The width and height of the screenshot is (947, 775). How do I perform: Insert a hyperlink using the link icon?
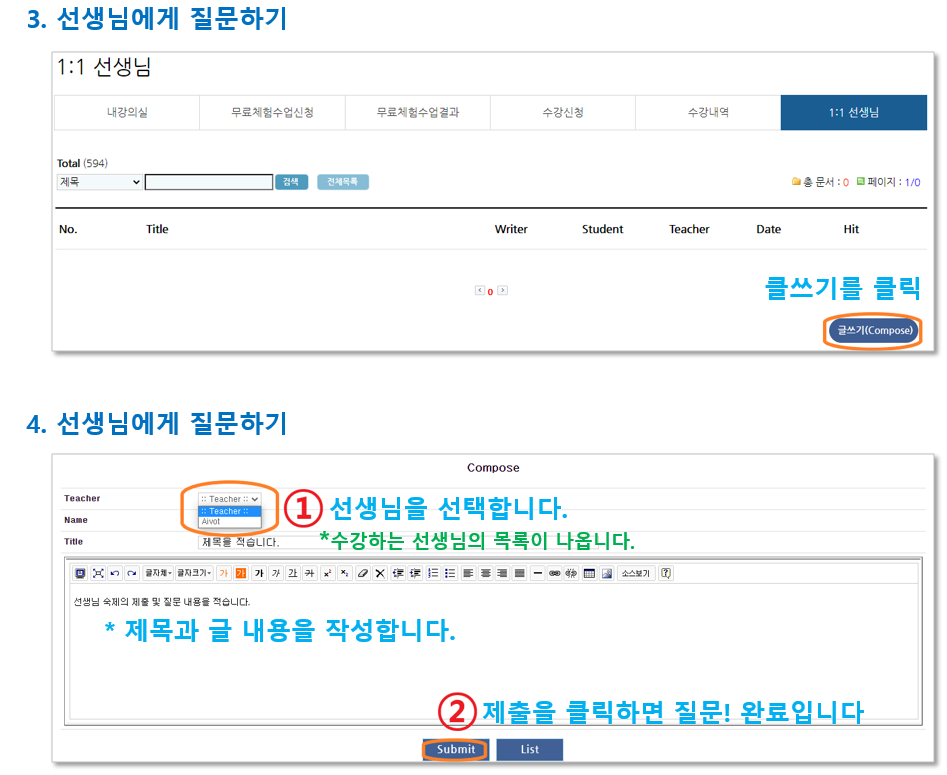554,573
